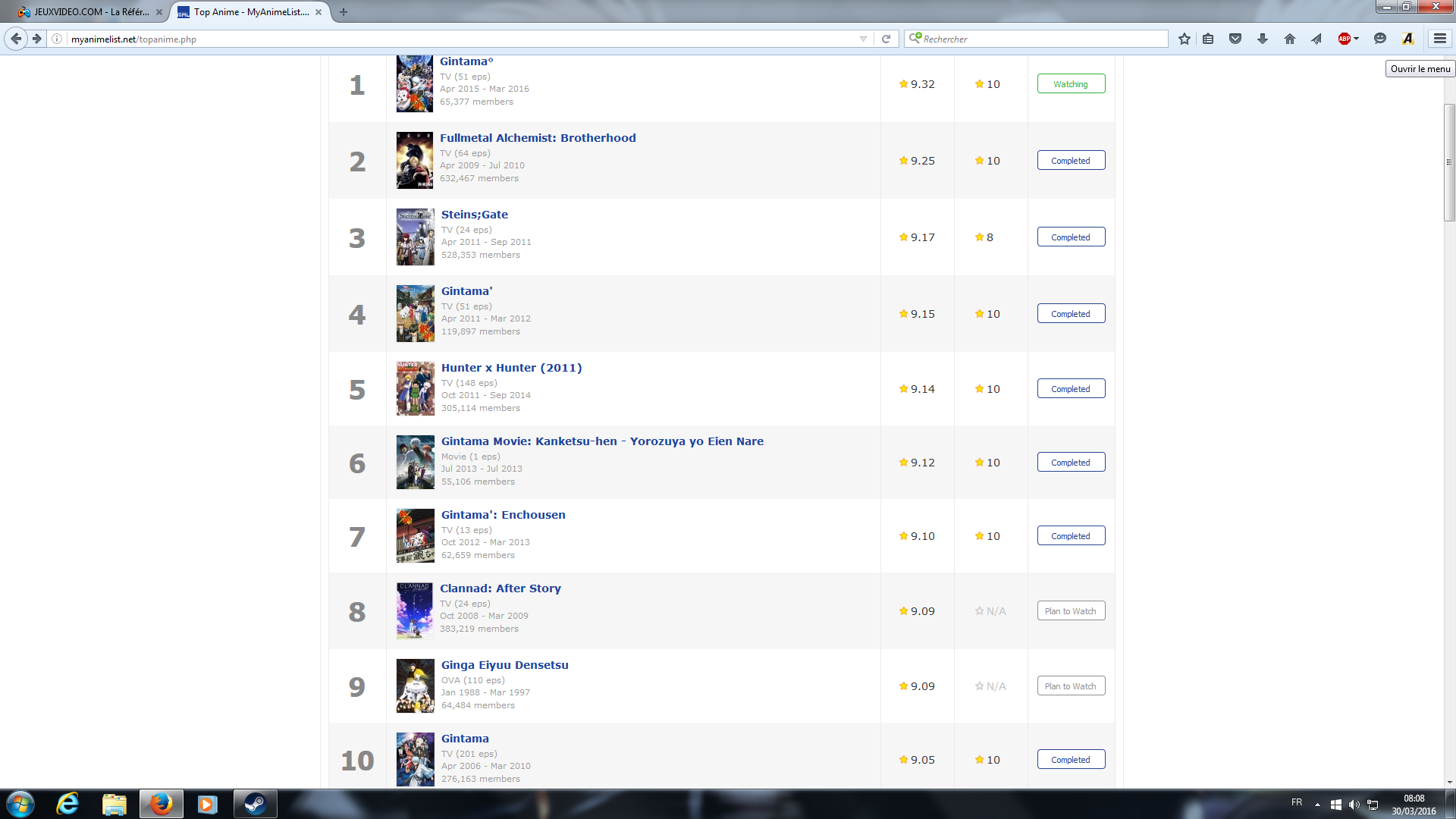Bookmark this page with the star icon
1456x819 pixels.
pos(1184,39)
